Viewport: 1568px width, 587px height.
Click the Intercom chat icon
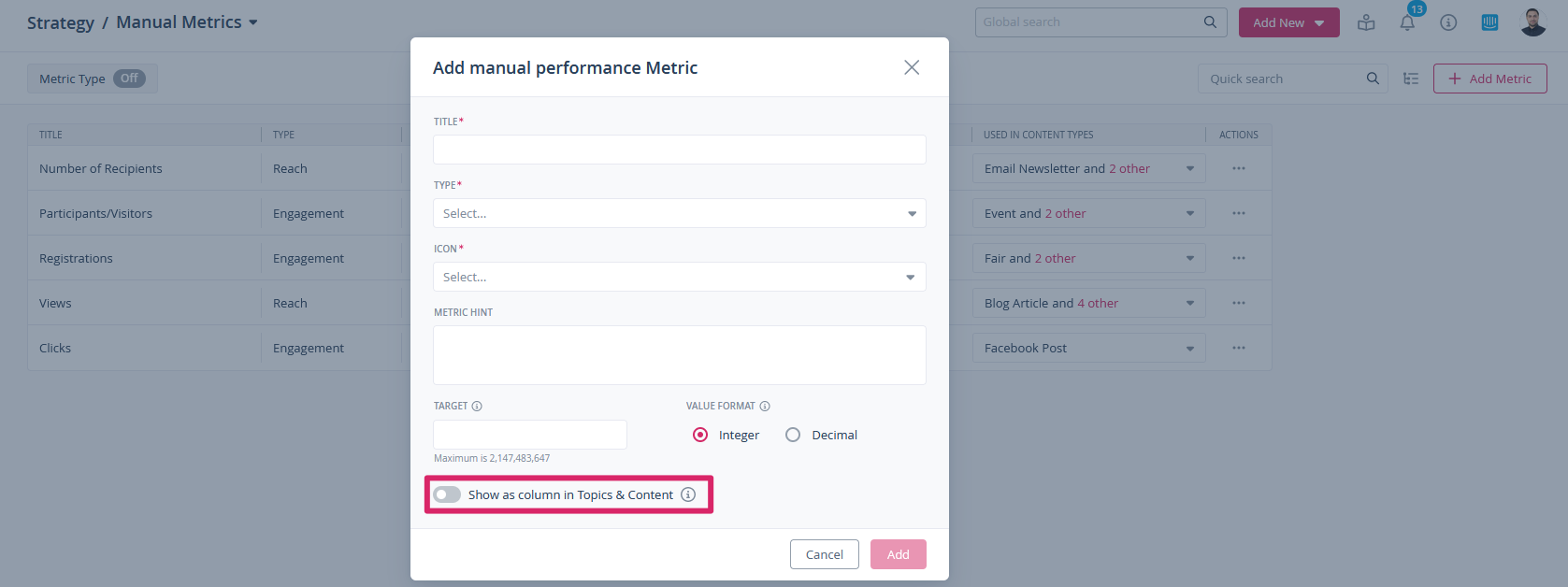[x=1489, y=22]
